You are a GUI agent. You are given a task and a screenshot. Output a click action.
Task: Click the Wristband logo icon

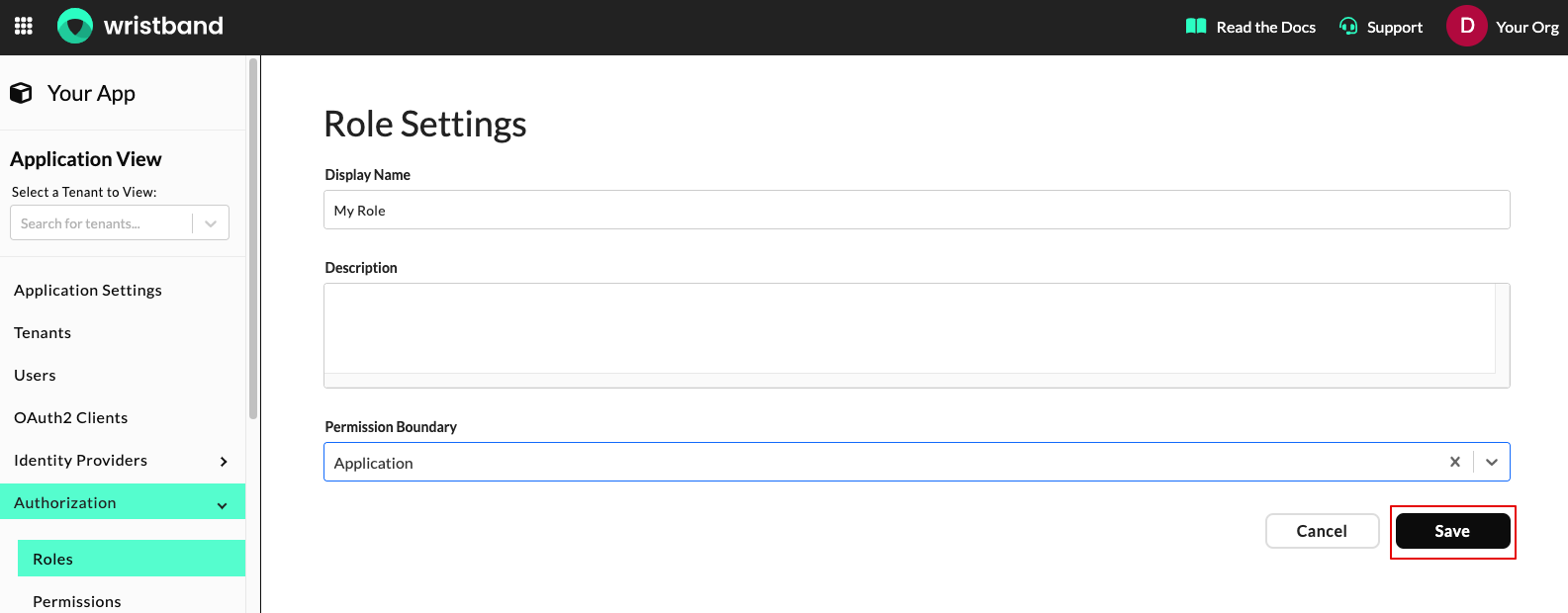coord(75,27)
